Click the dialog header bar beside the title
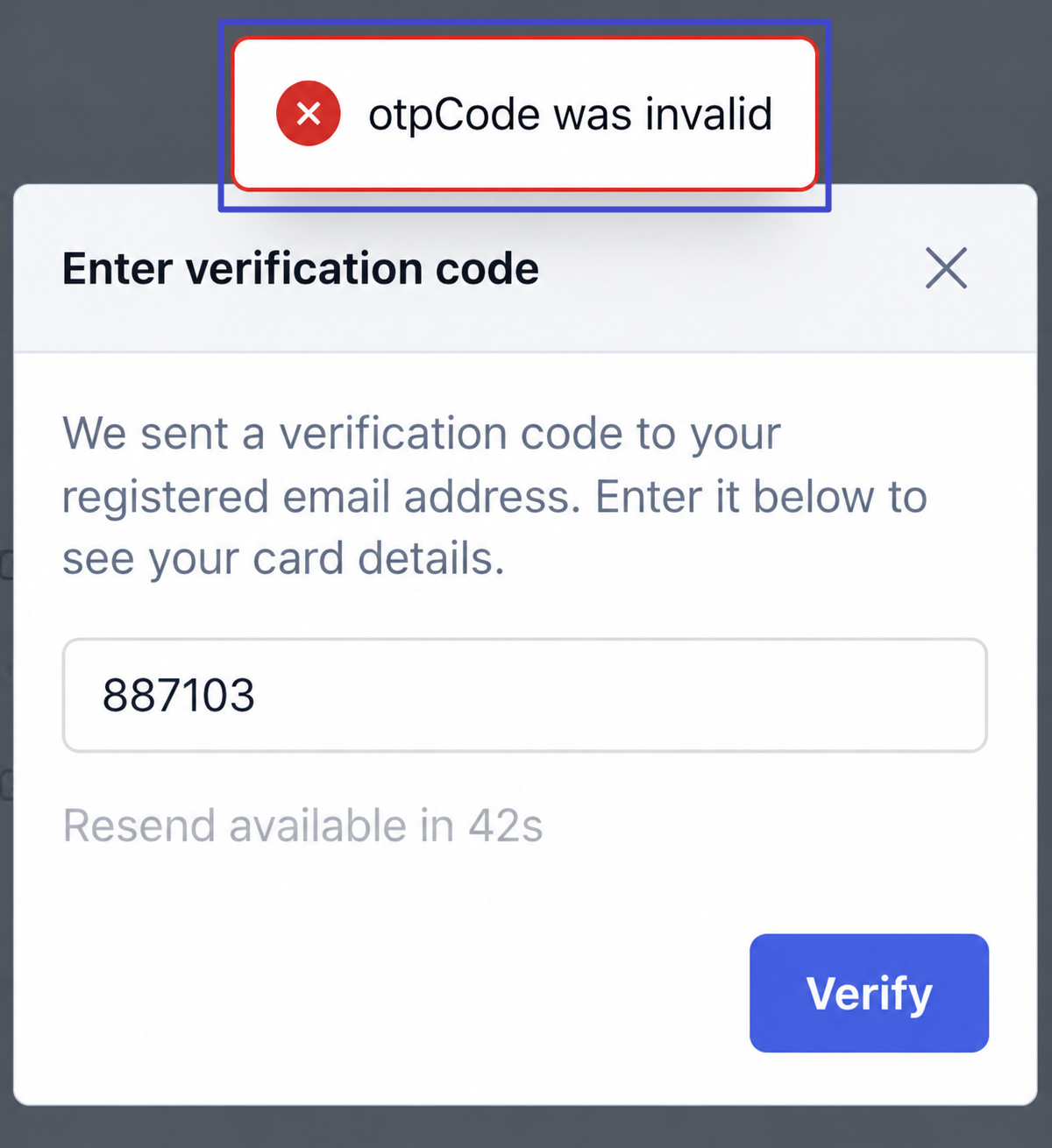Image resolution: width=1052 pixels, height=1148 pixels. [x=728, y=268]
